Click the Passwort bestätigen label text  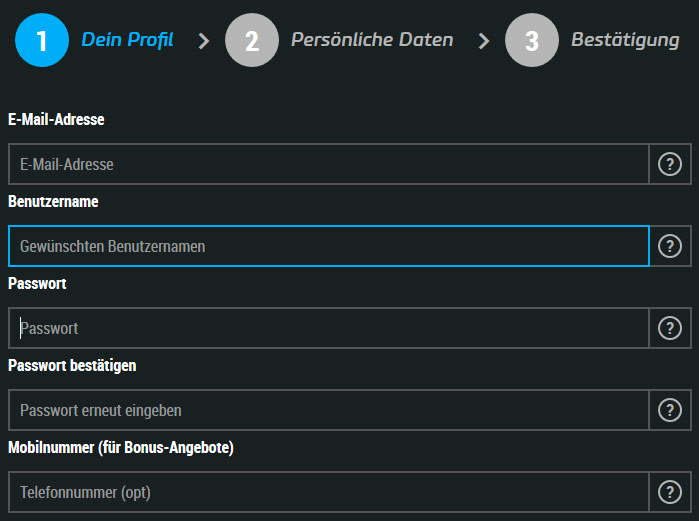[x=72, y=365]
